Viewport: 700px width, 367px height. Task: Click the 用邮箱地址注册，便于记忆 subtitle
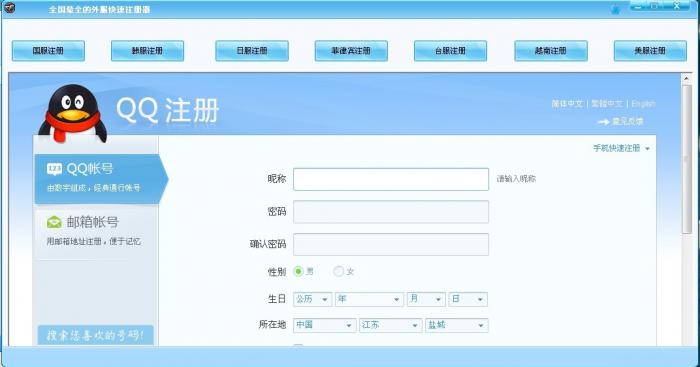pyautogui.click(x=94, y=242)
